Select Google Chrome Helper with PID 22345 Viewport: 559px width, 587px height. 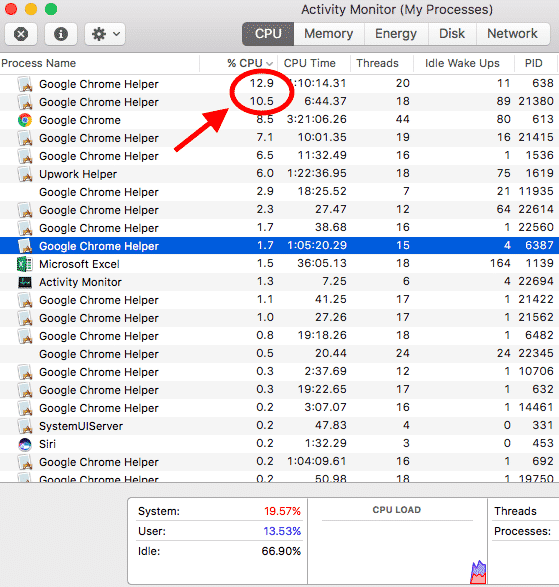[279, 354]
